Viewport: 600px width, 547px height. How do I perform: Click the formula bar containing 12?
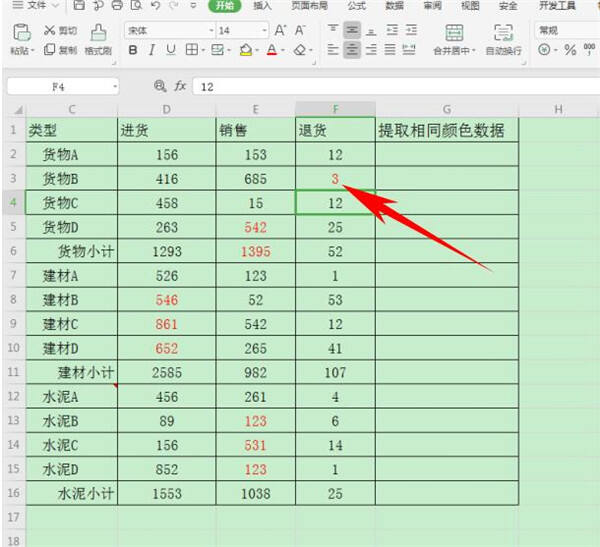click(396, 87)
